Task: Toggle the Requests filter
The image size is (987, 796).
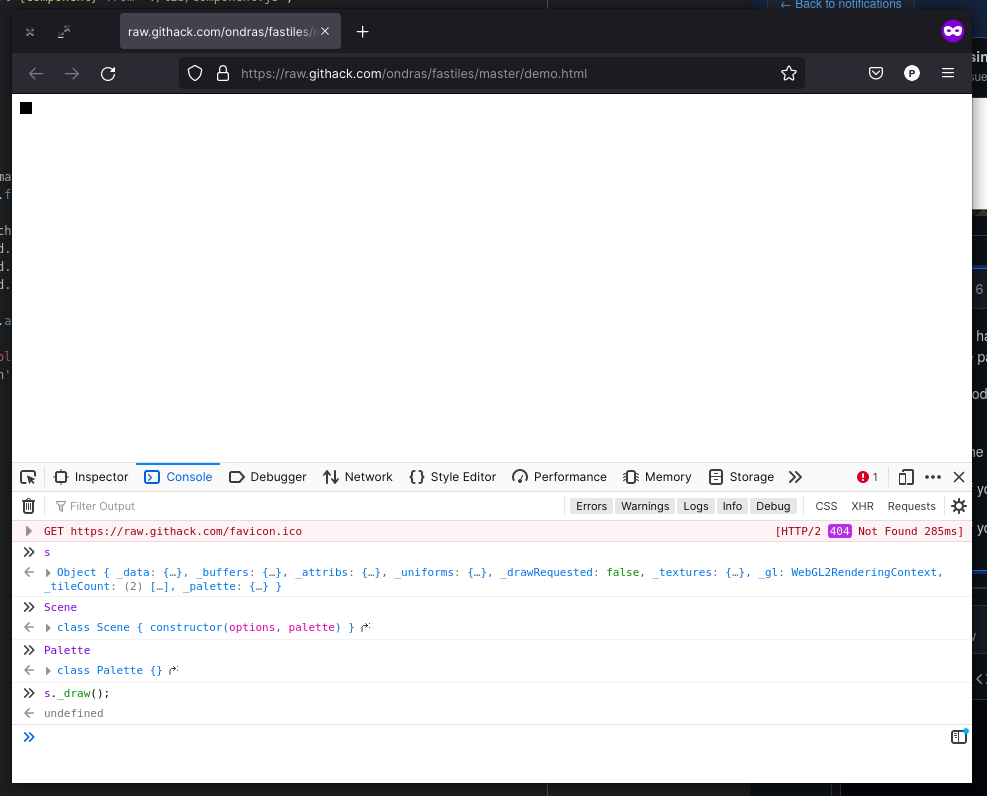Action: 911,506
